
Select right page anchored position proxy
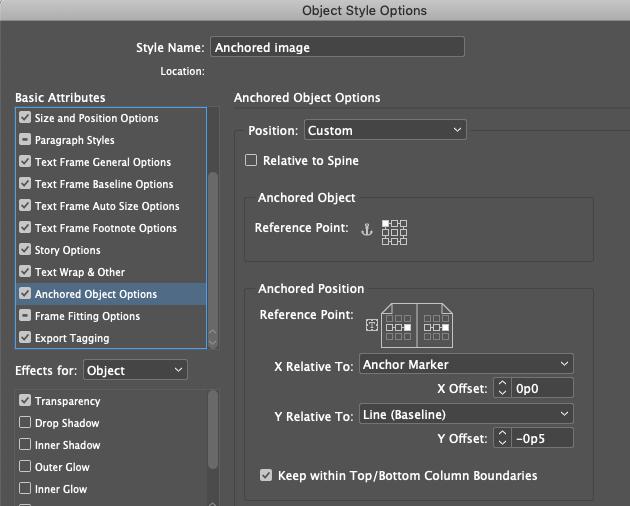pos(436,328)
